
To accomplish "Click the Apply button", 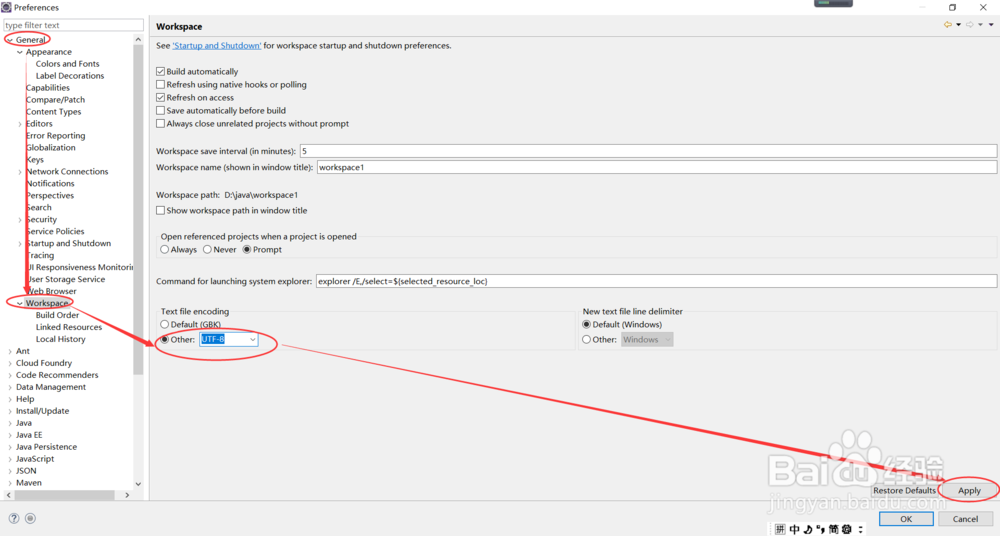I will point(969,491).
